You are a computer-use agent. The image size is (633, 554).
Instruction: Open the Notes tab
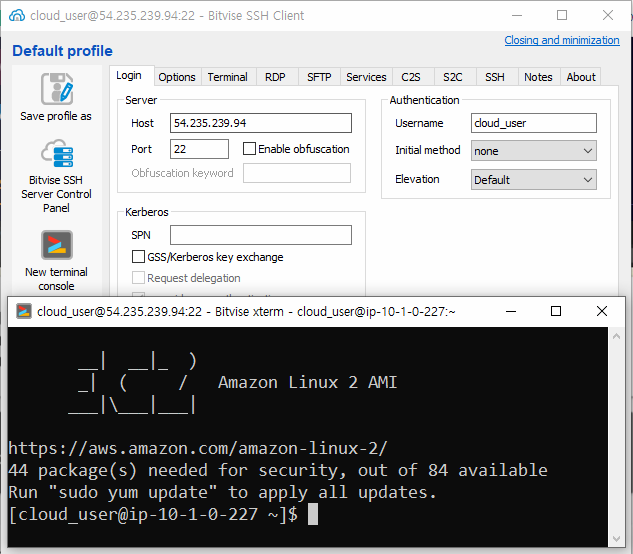coord(538,77)
